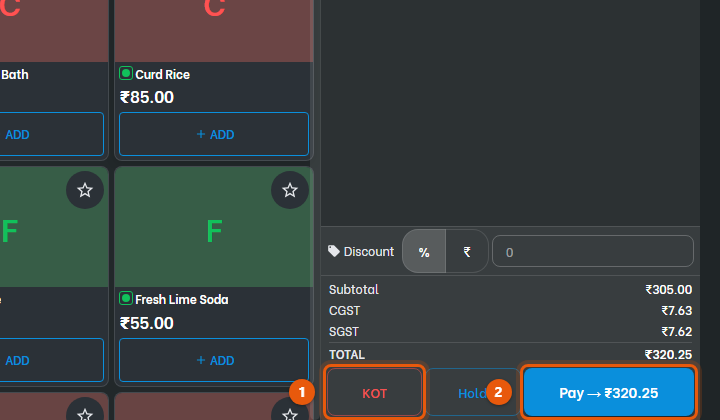This screenshot has height=420, width=720.
Task: Click the Curd Rice ₹85.00 price
Action: [x=147, y=97]
